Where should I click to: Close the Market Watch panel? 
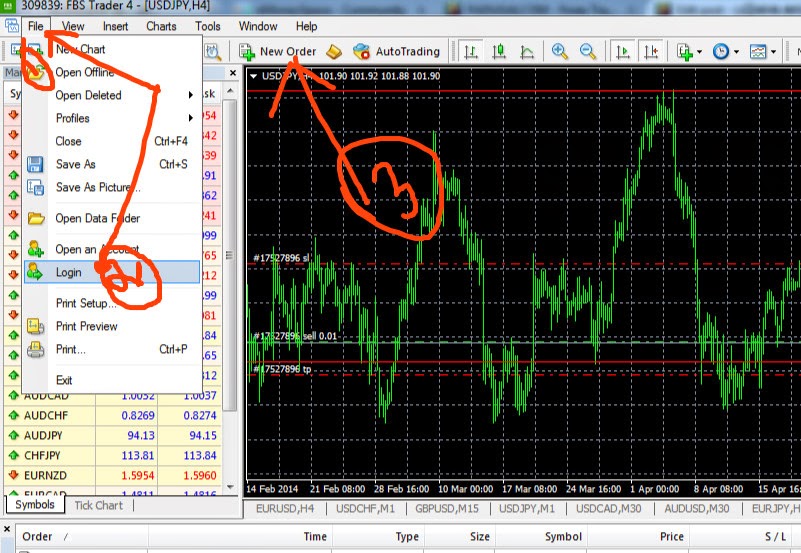click(233, 73)
